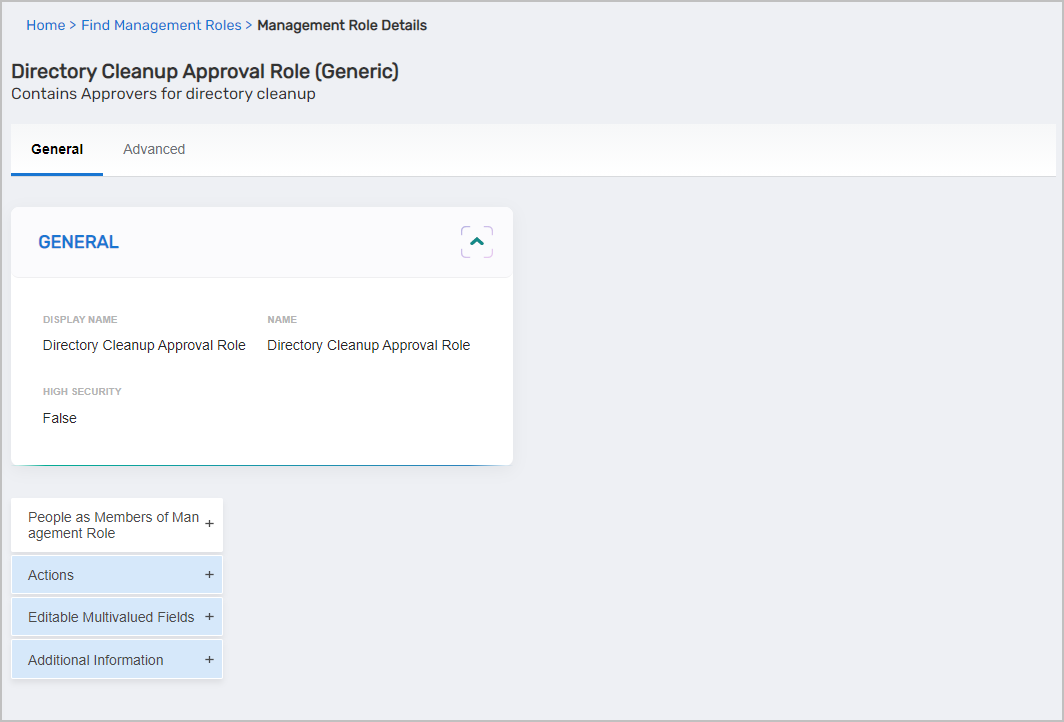
Task: Select the General tab
Action: 57,149
